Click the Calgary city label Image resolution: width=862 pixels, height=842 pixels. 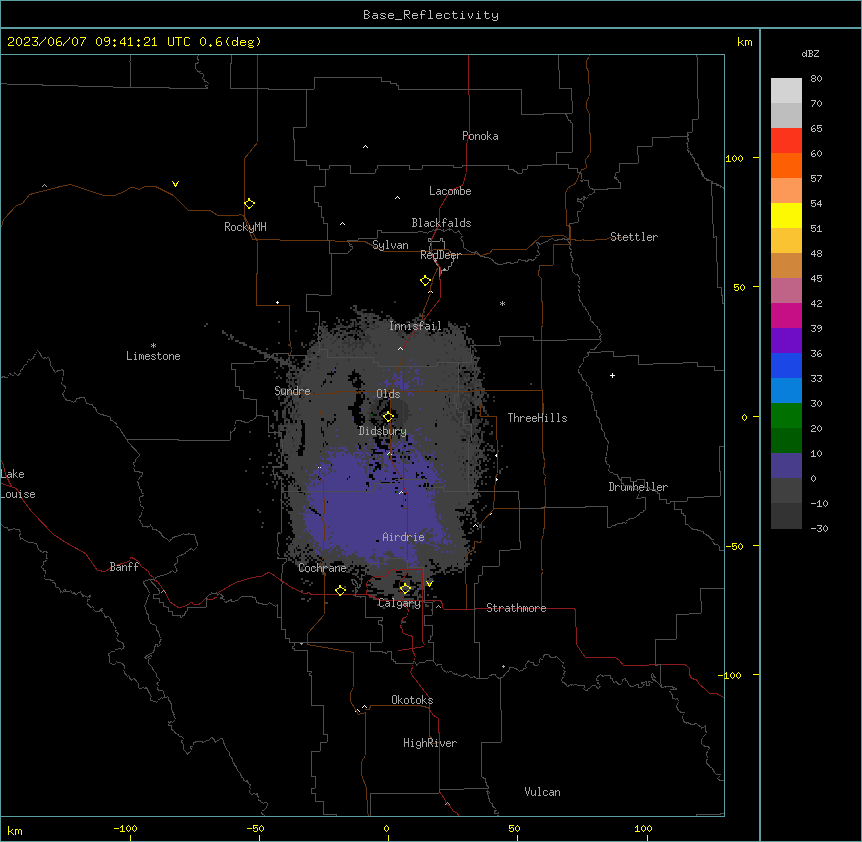tap(399, 603)
